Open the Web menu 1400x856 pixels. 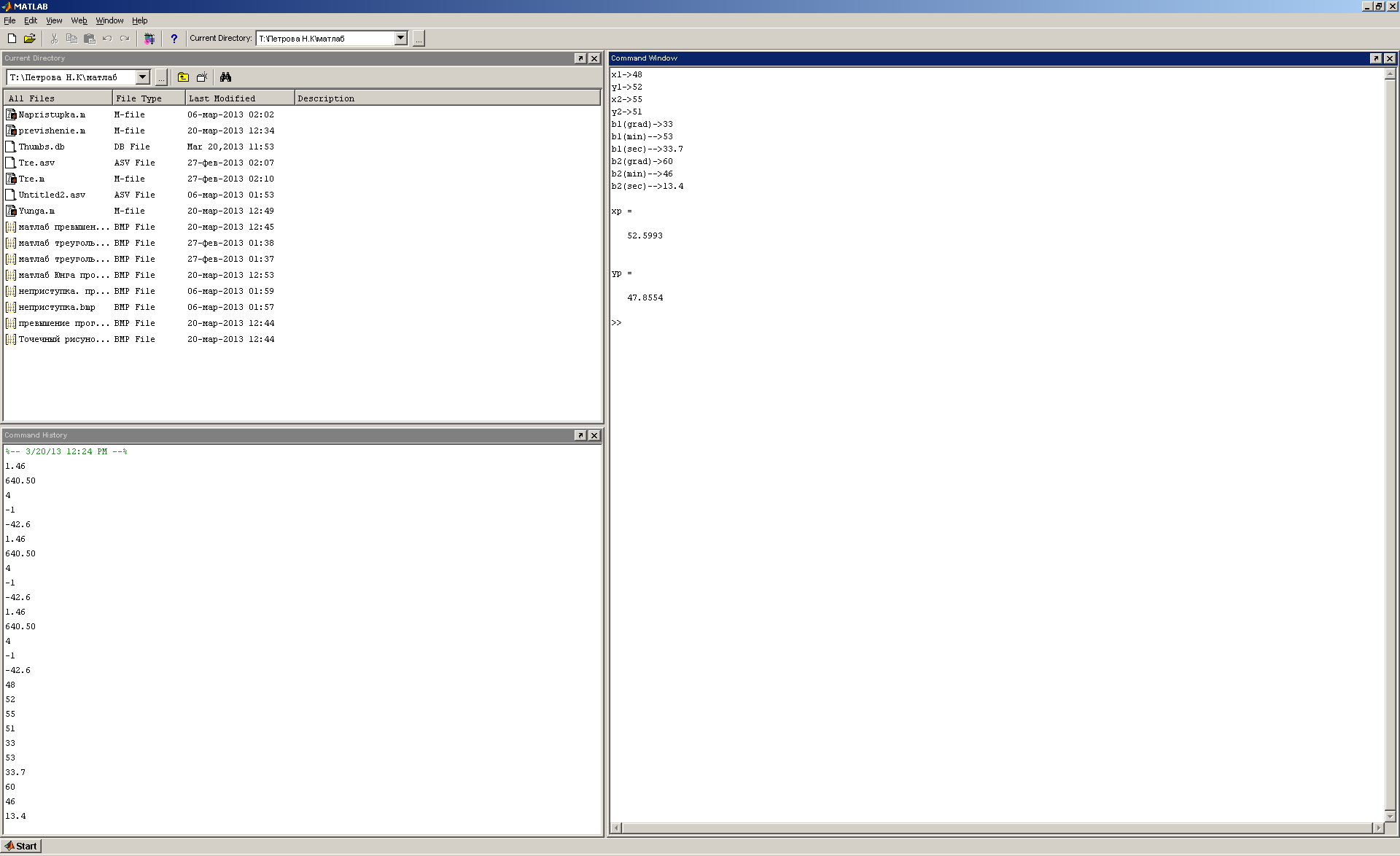(79, 20)
